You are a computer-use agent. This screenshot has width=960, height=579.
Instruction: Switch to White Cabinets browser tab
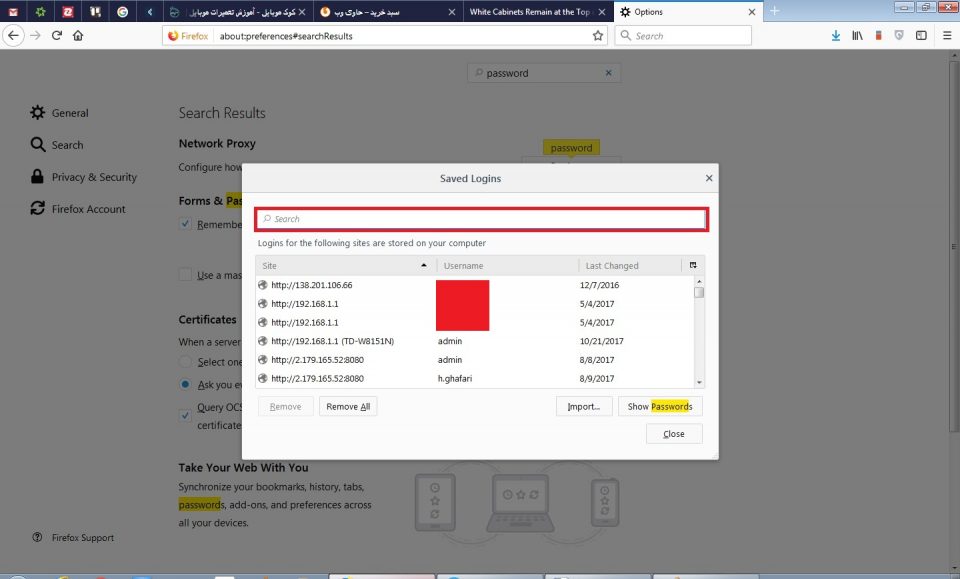530,12
